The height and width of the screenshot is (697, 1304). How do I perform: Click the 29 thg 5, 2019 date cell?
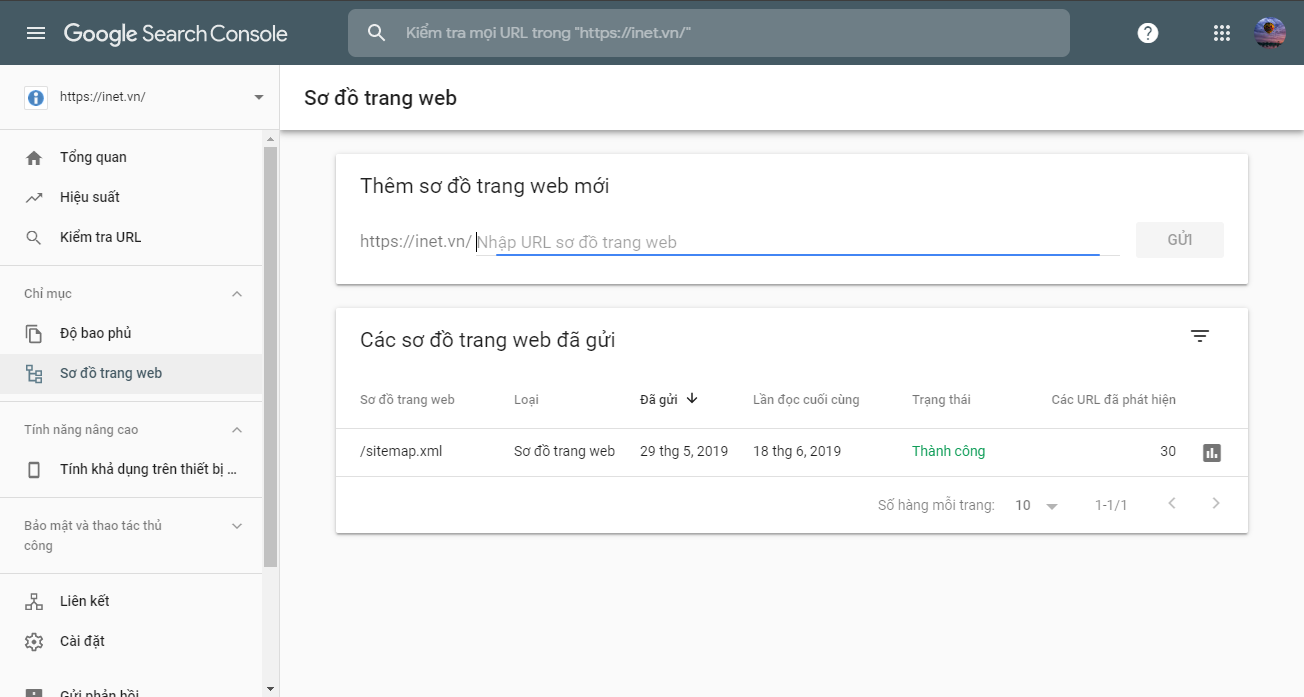tap(684, 451)
